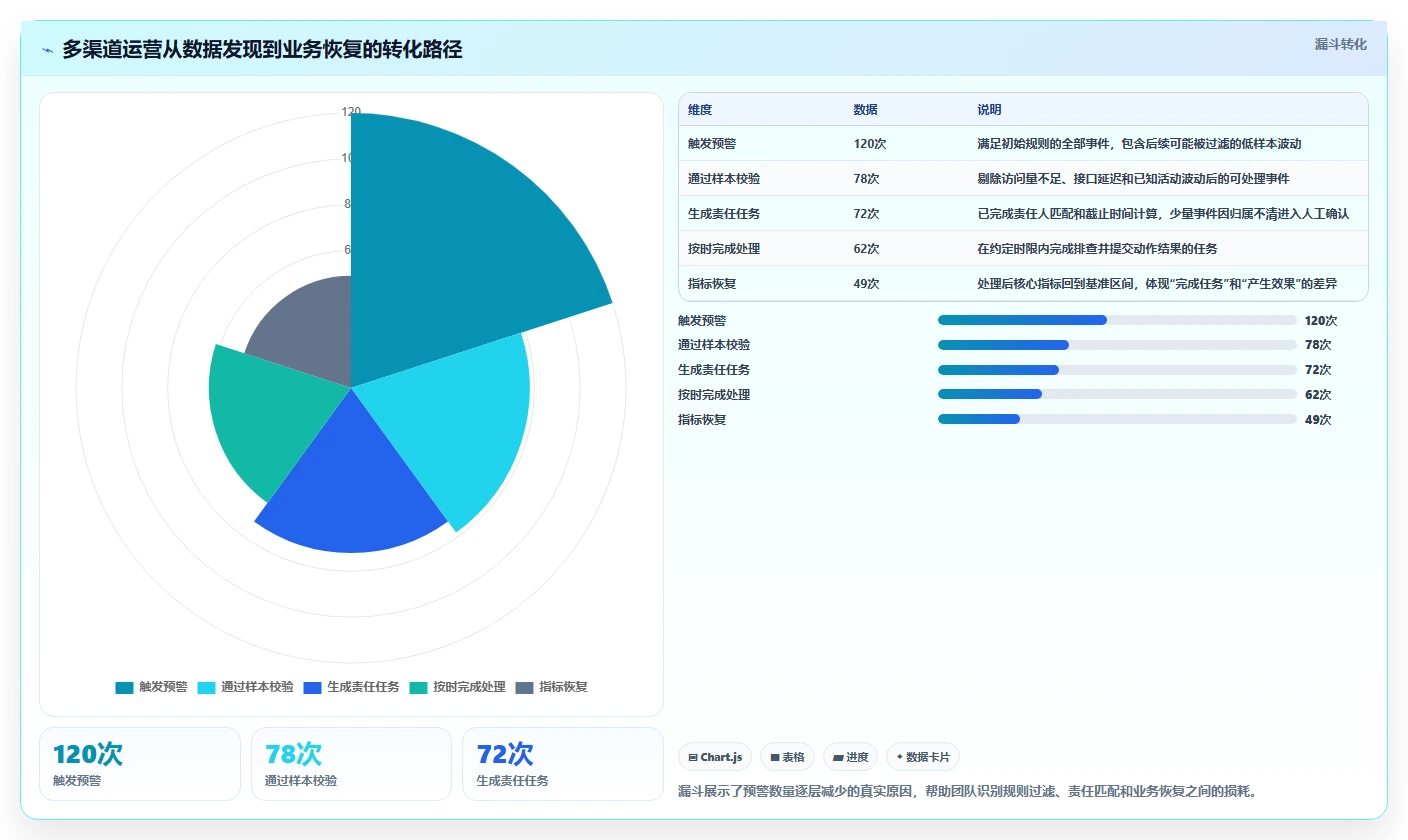The image size is (1408, 840).
Task: Click the 62次 table cell
Action: [x=867, y=249]
